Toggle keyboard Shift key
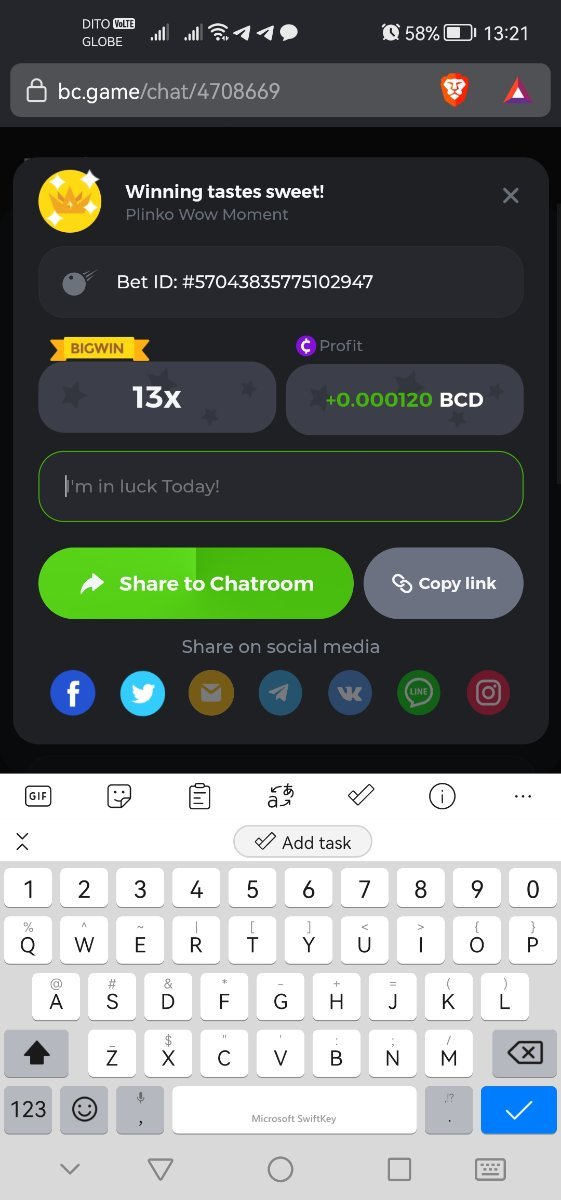 tap(36, 1053)
